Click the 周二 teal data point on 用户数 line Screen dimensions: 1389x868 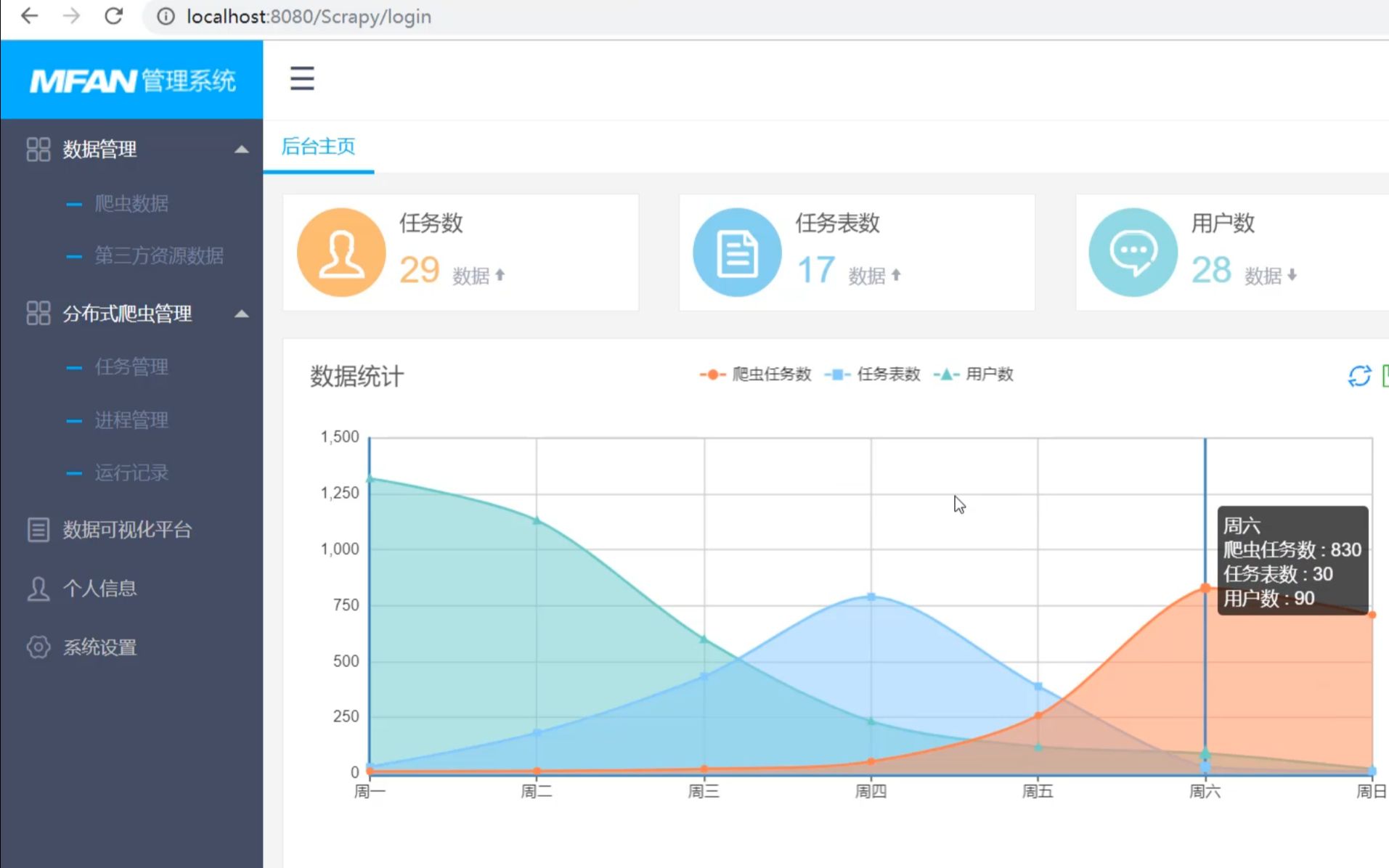coord(537,520)
